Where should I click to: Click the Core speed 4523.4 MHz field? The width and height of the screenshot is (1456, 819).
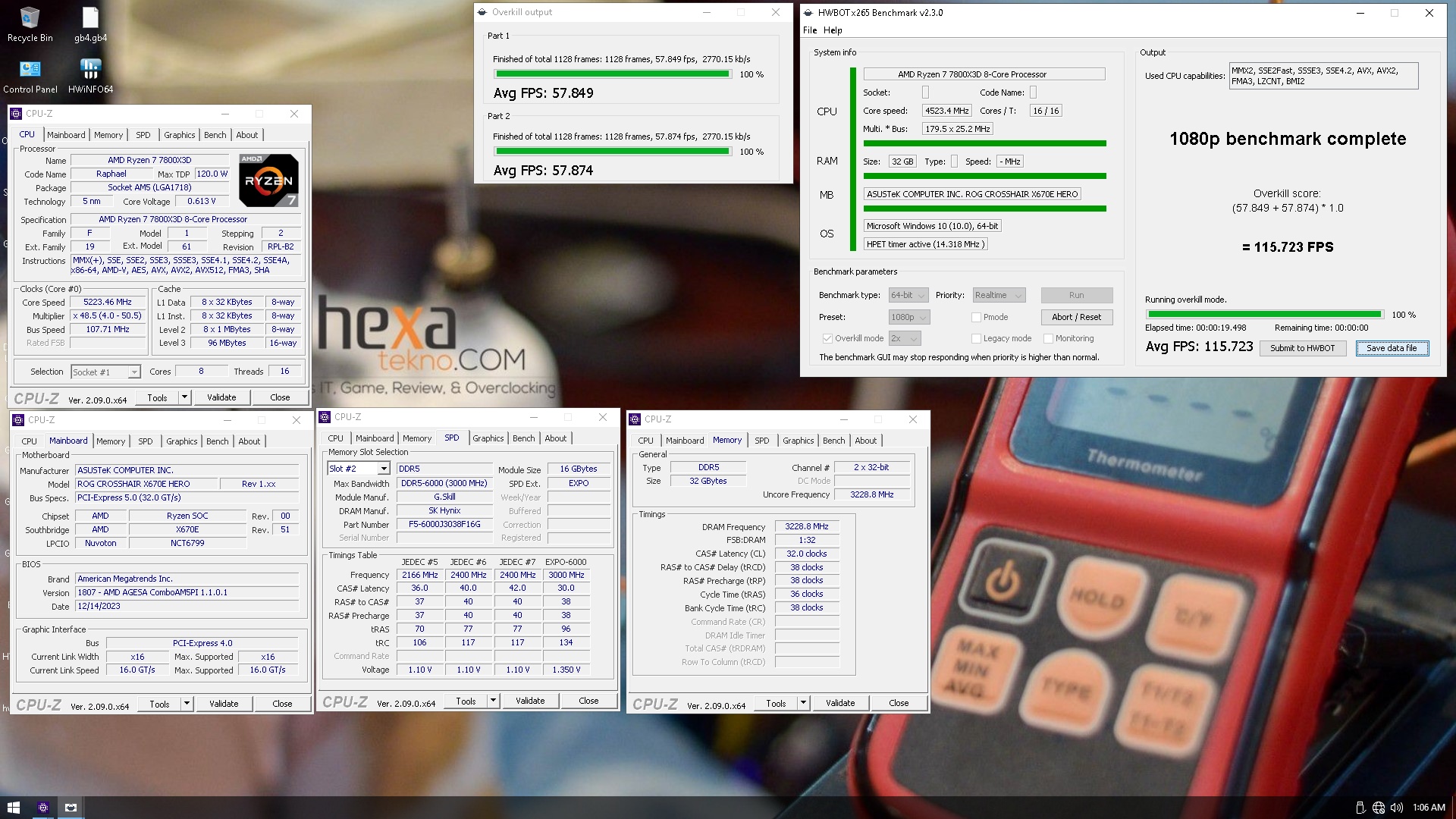[x=946, y=111]
